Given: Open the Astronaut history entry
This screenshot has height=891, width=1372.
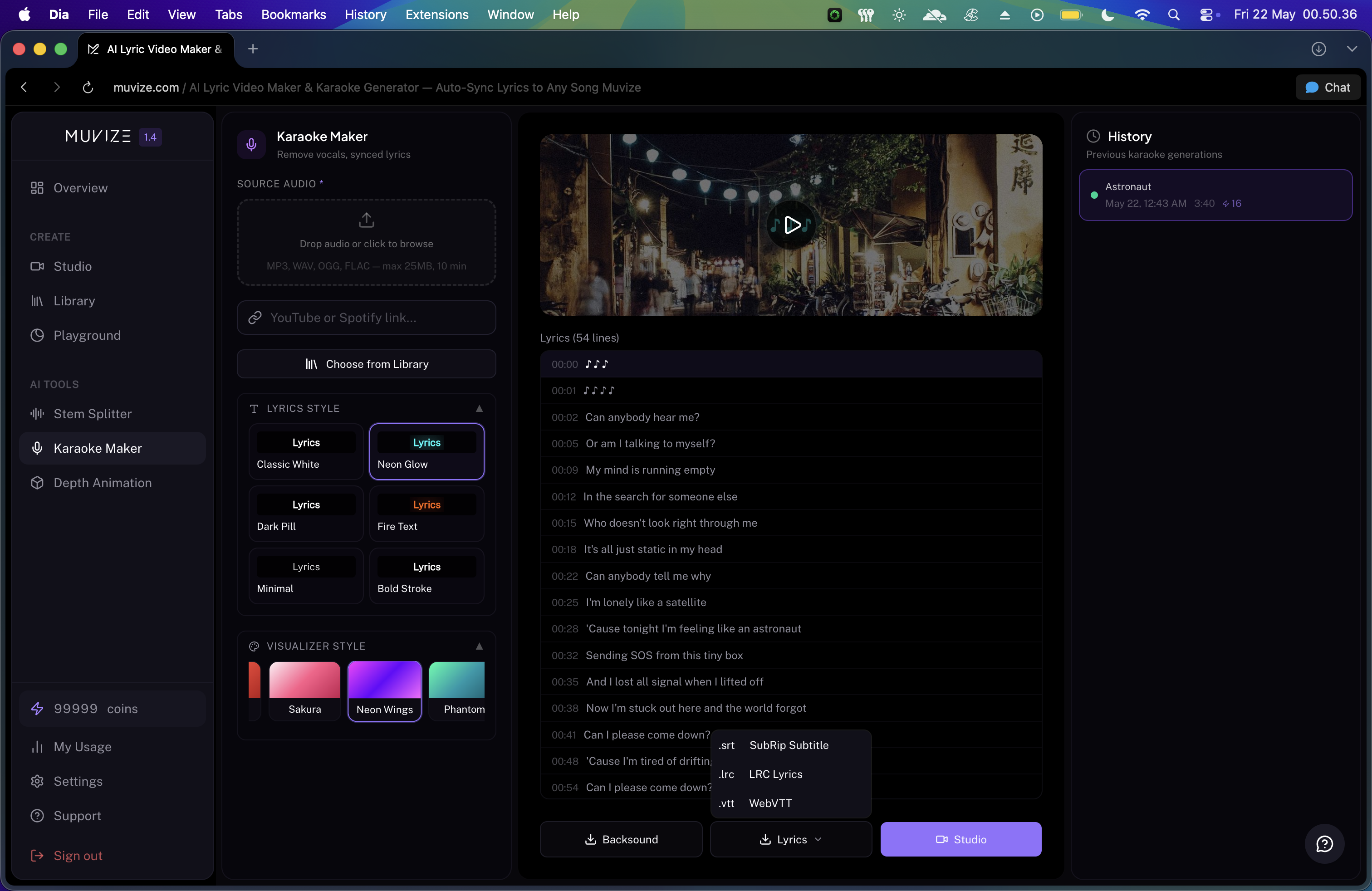Looking at the screenshot, I should coord(1215,195).
